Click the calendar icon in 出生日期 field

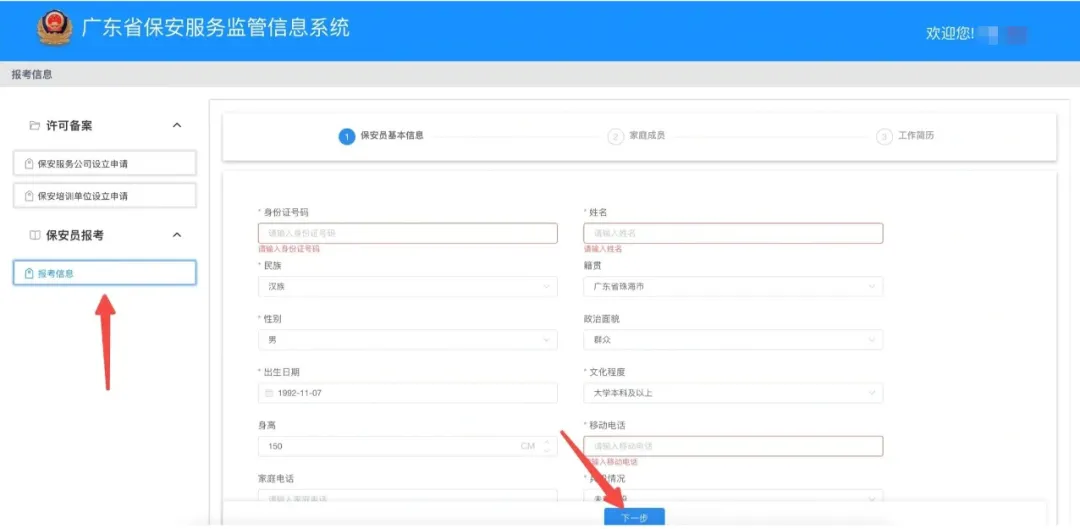coord(269,393)
